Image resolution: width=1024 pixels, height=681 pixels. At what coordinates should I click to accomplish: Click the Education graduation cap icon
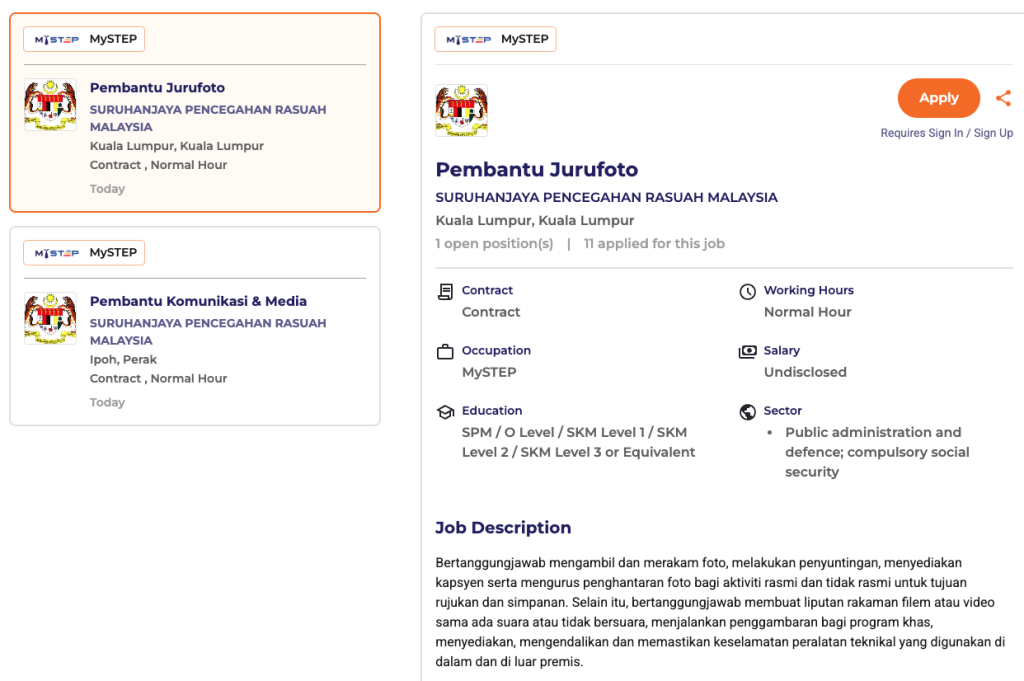click(x=445, y=412)
